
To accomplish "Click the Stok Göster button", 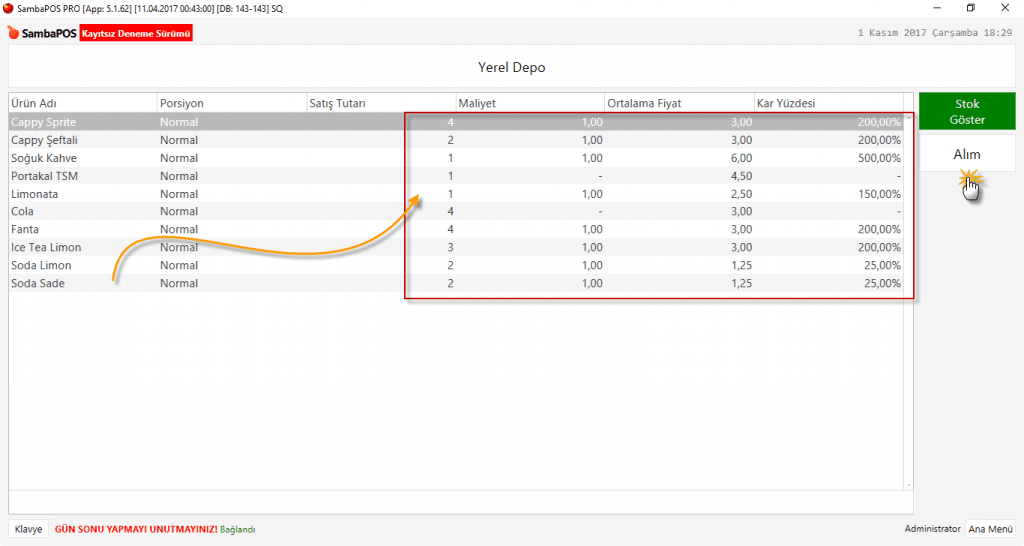I will pyautogui.click(x=967, y=111).
